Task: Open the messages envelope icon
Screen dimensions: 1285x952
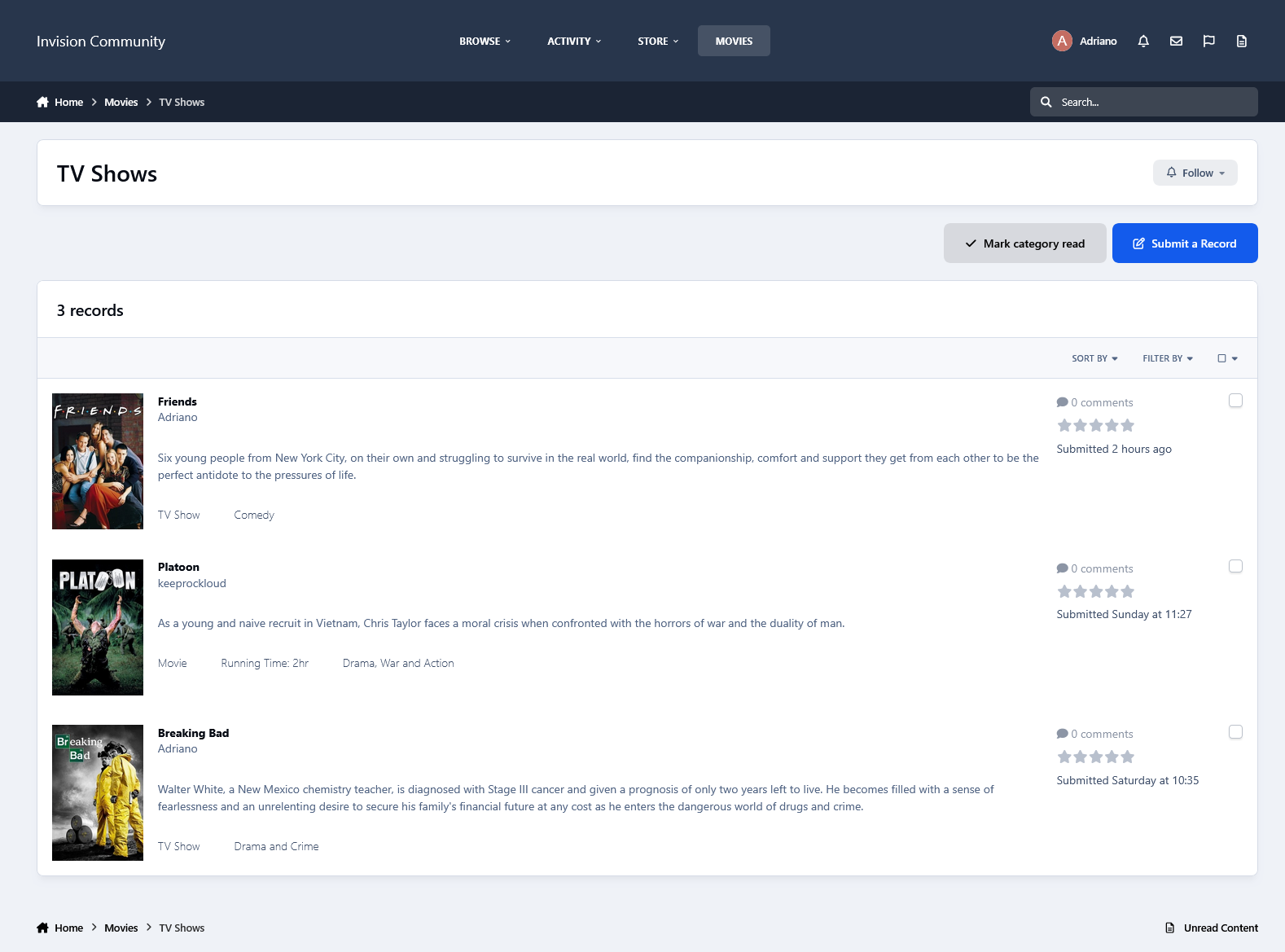Action: (x=1176, y=41)
